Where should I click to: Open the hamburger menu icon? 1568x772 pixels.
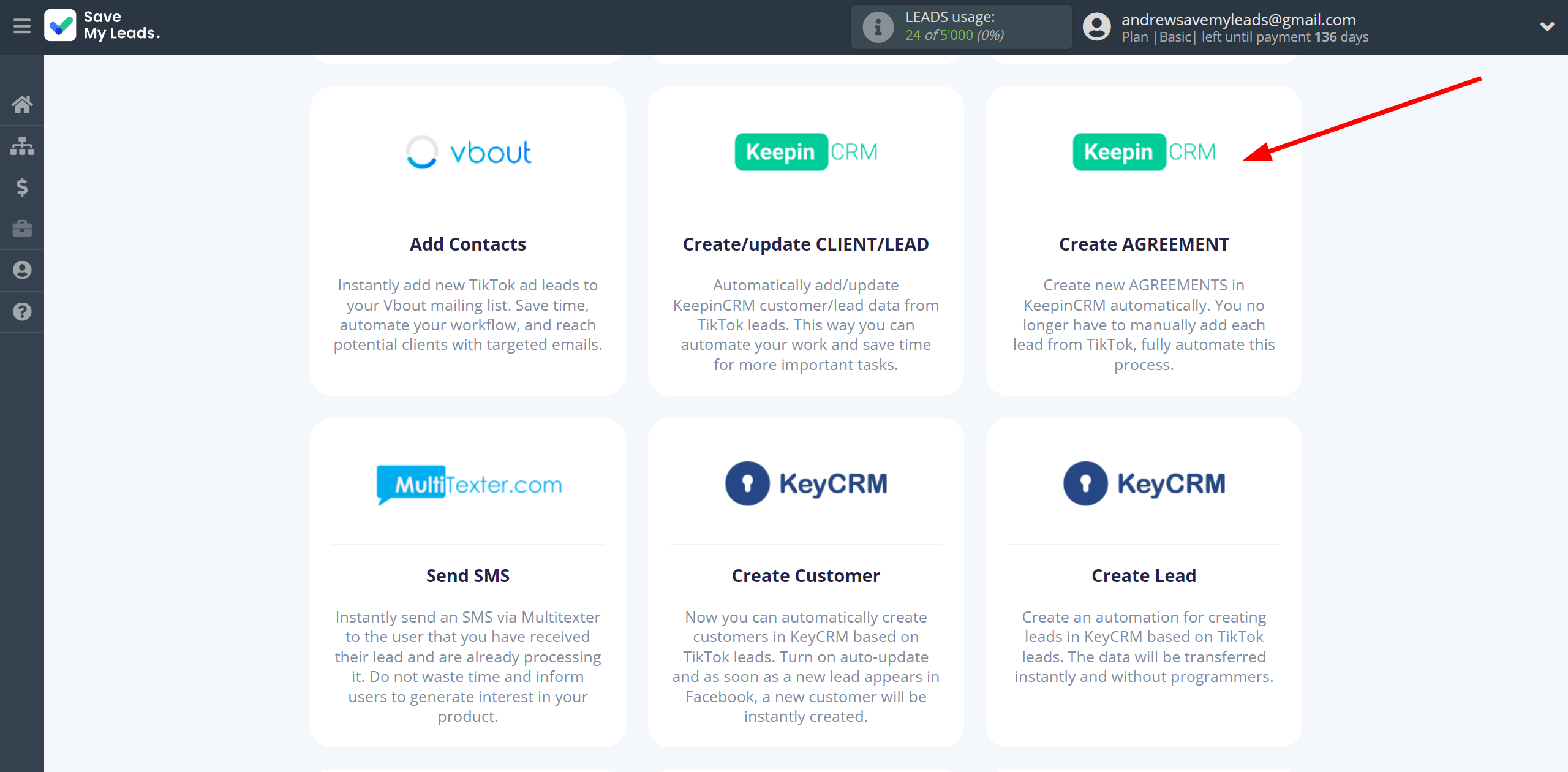point(22,26)
